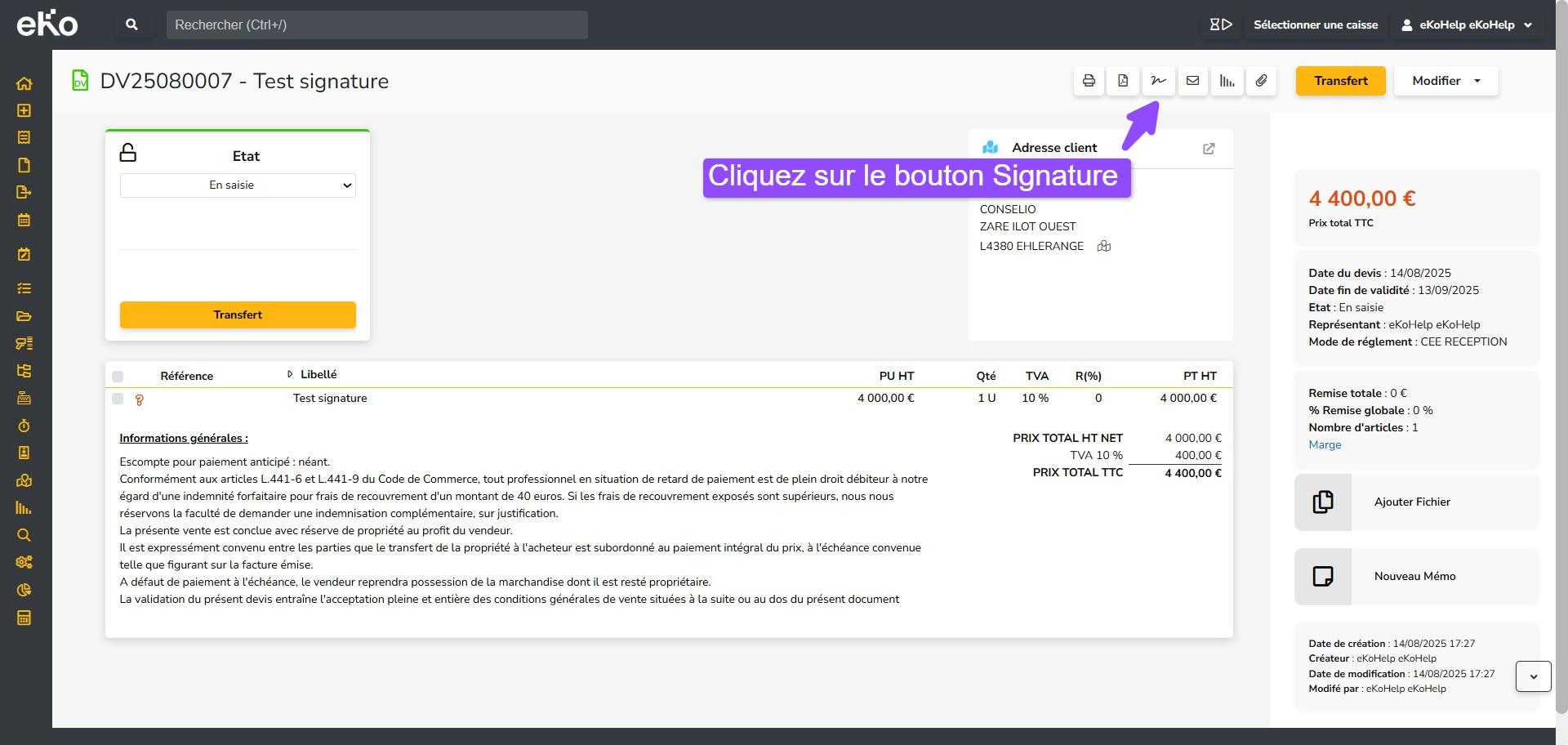Click the yellow Transfert button in header
The width and height of the screenshot is (1568, 745).
[x=1340, y=81]
